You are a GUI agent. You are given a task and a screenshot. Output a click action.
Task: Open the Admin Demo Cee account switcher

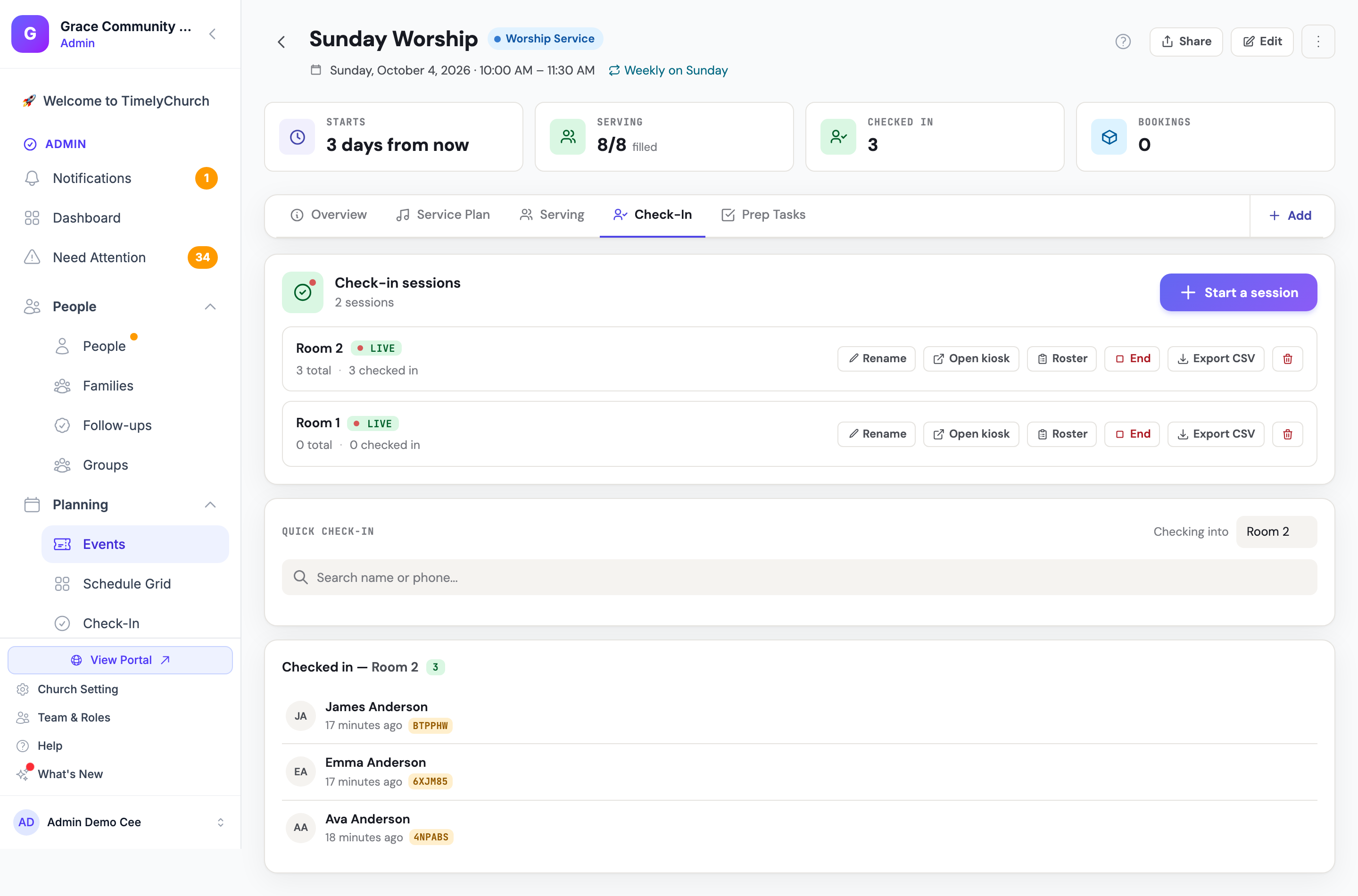click(121, 822)
